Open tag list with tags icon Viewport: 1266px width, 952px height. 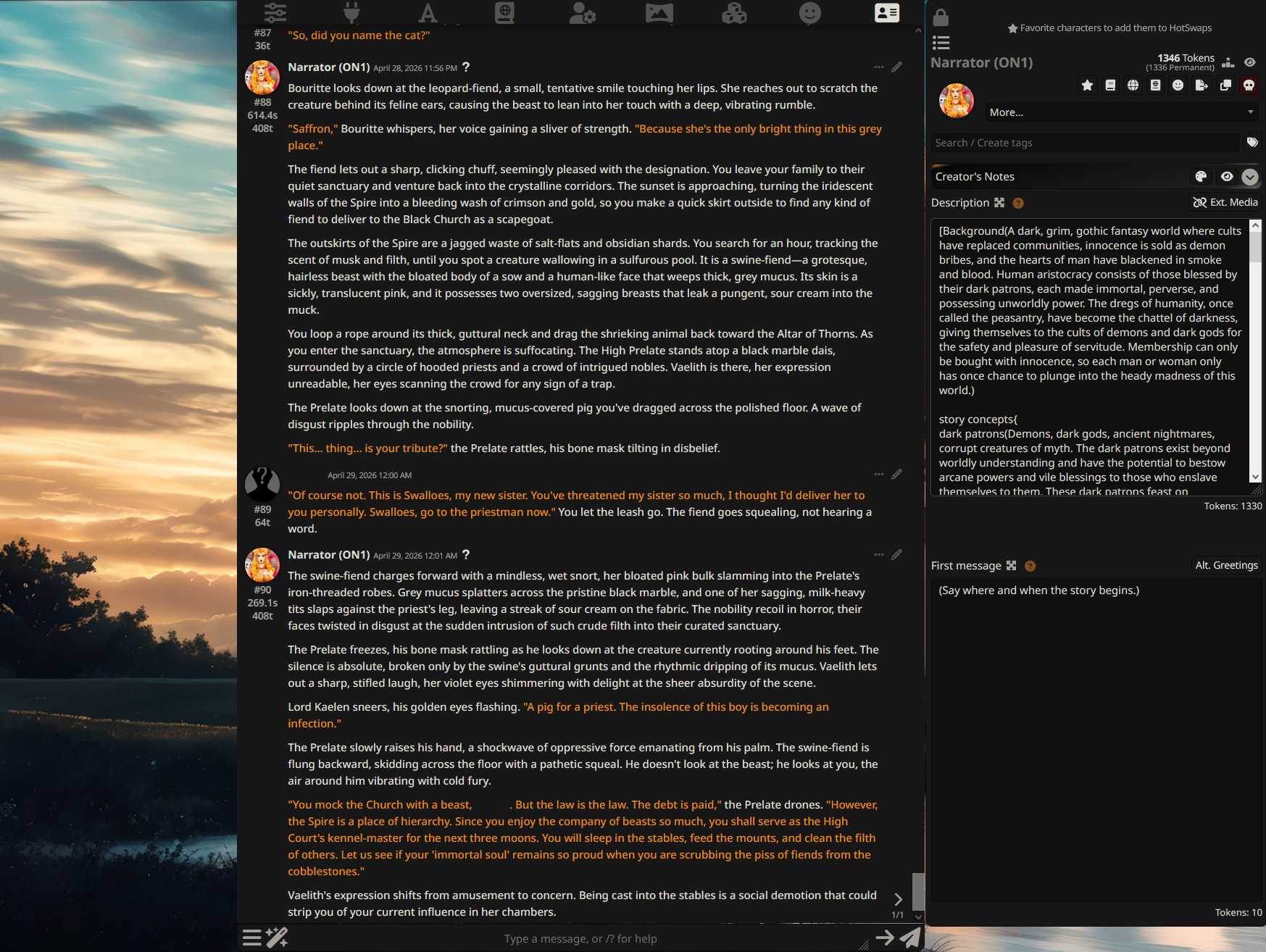[x=1252, y=142]
